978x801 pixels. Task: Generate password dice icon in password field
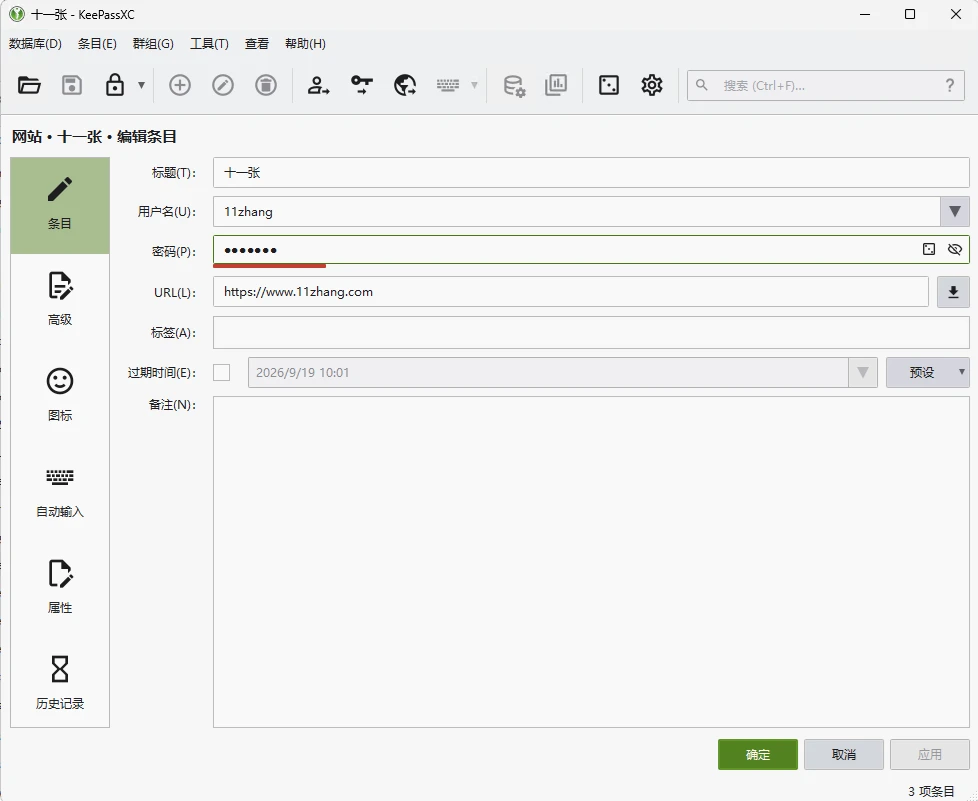pos(929,250)
